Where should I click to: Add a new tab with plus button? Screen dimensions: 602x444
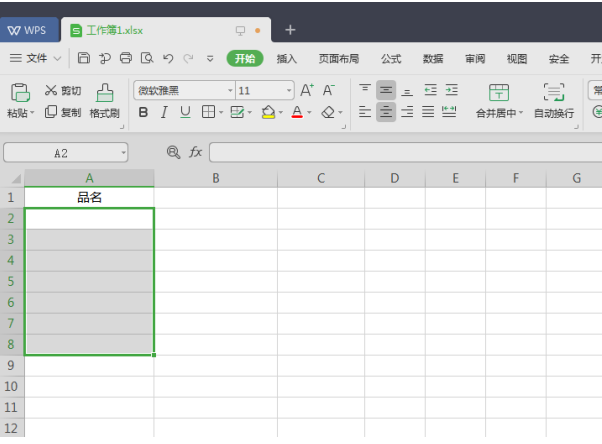[290, 30]
